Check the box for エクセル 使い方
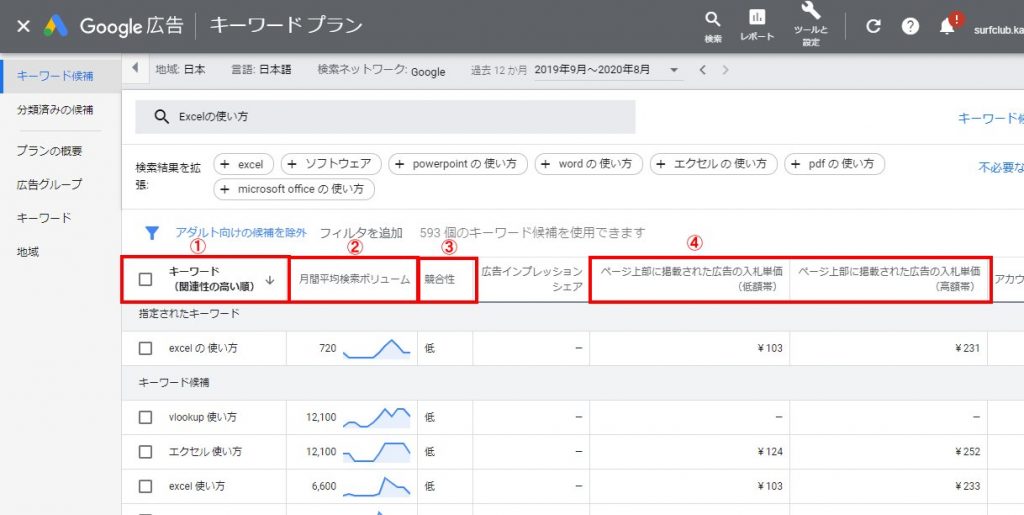 click(146, 452)
